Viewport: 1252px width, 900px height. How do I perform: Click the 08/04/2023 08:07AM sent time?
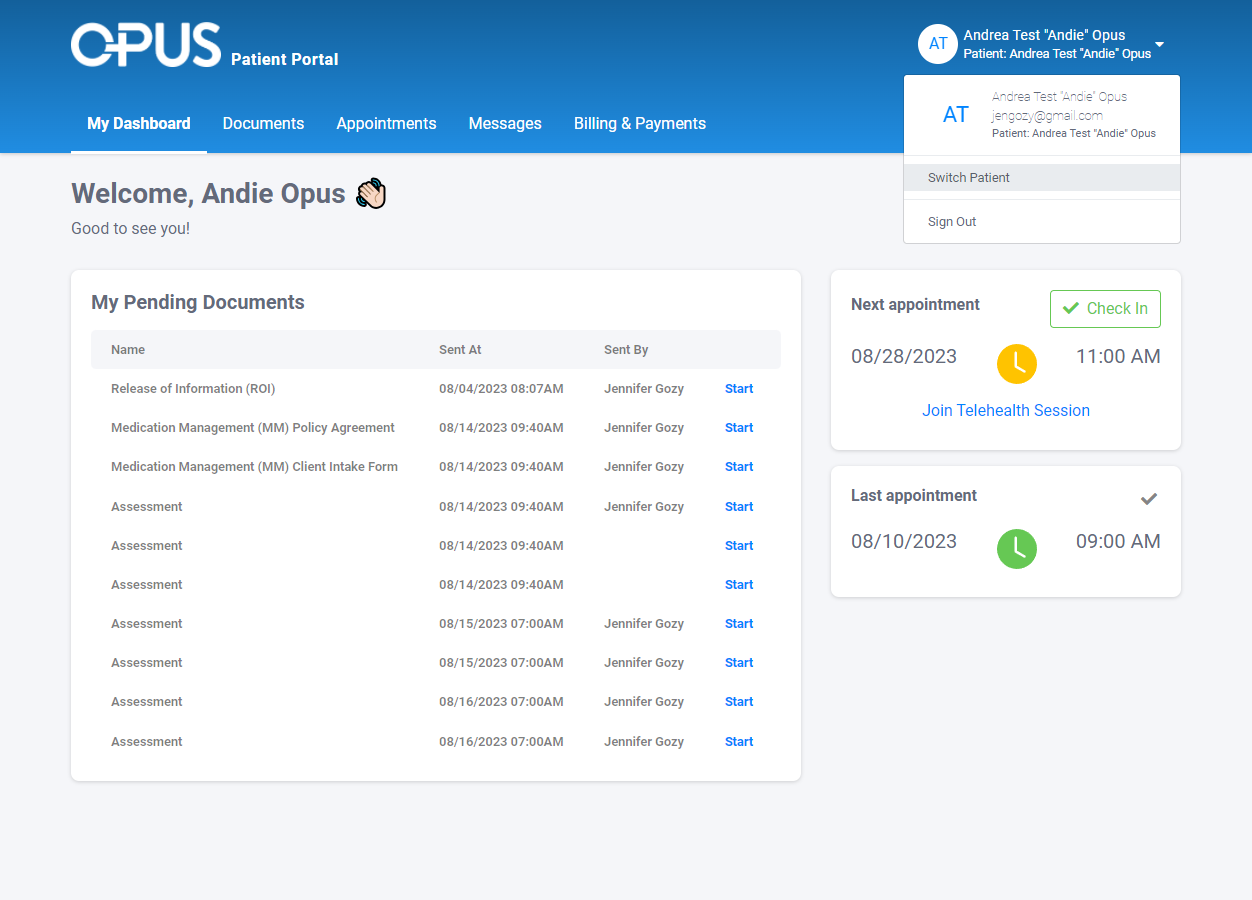point(501,389)
